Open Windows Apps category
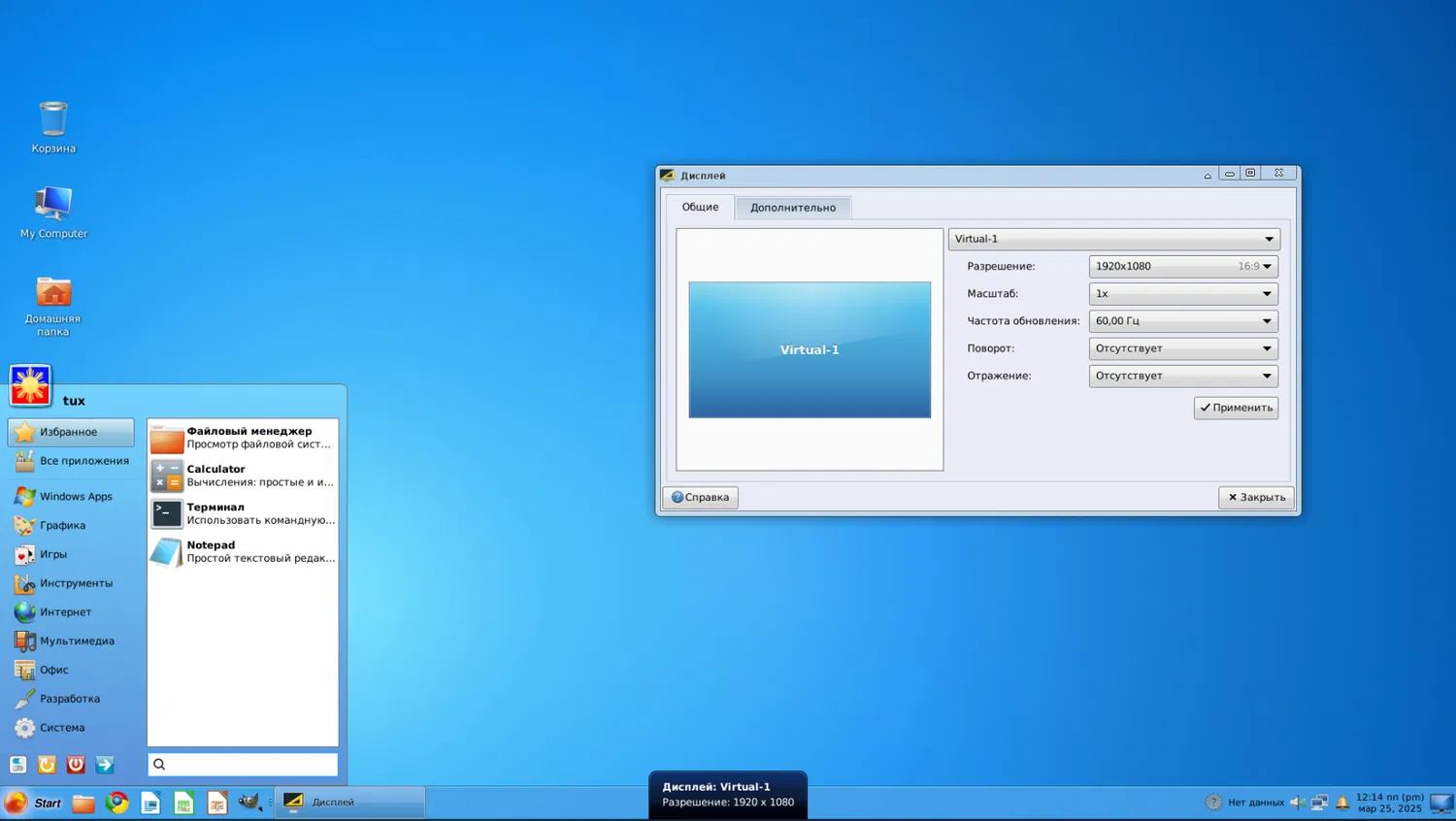The image size is (1456, 821). click(71, 496)
